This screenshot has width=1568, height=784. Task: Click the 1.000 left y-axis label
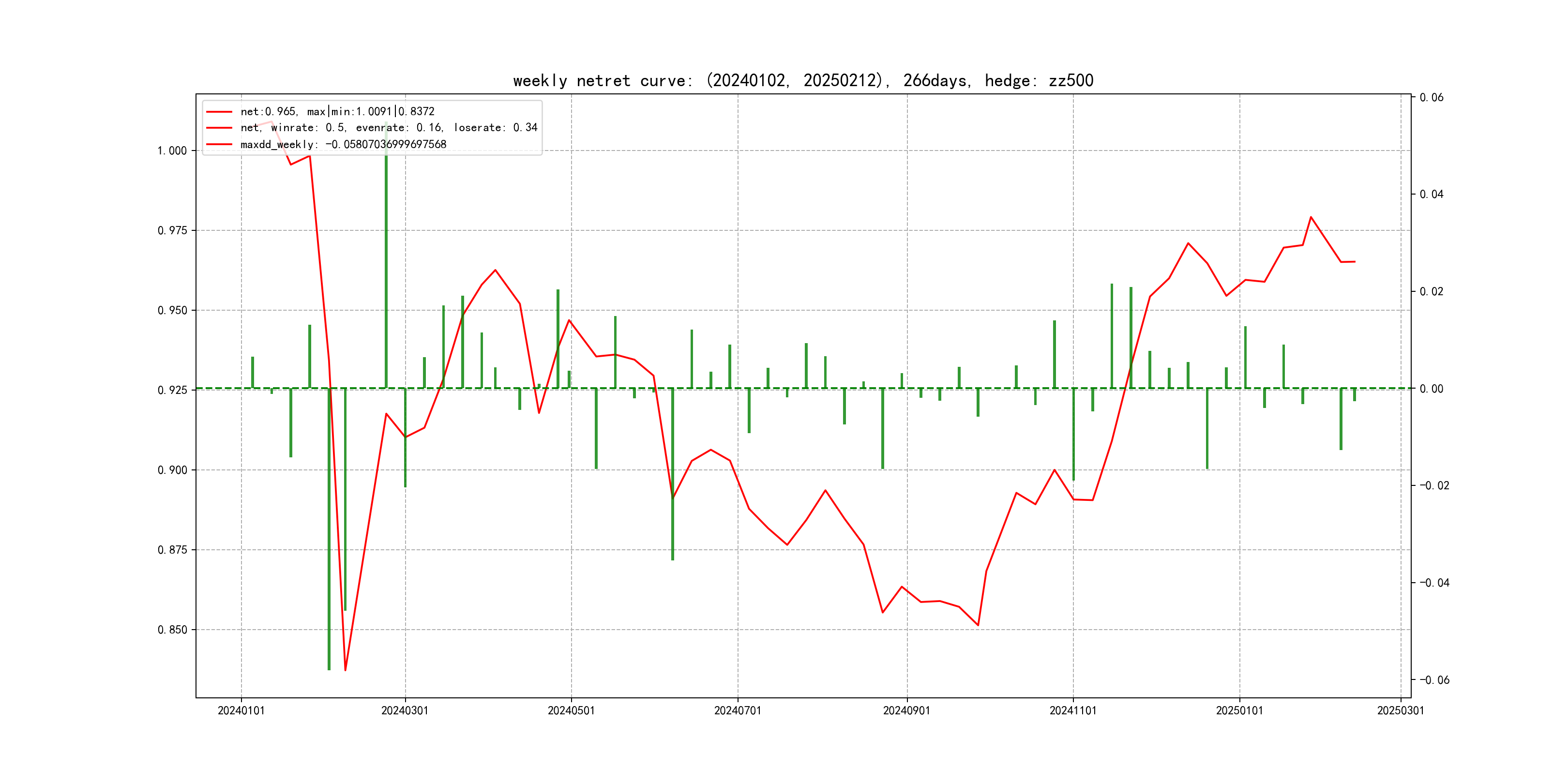(172, 151)
